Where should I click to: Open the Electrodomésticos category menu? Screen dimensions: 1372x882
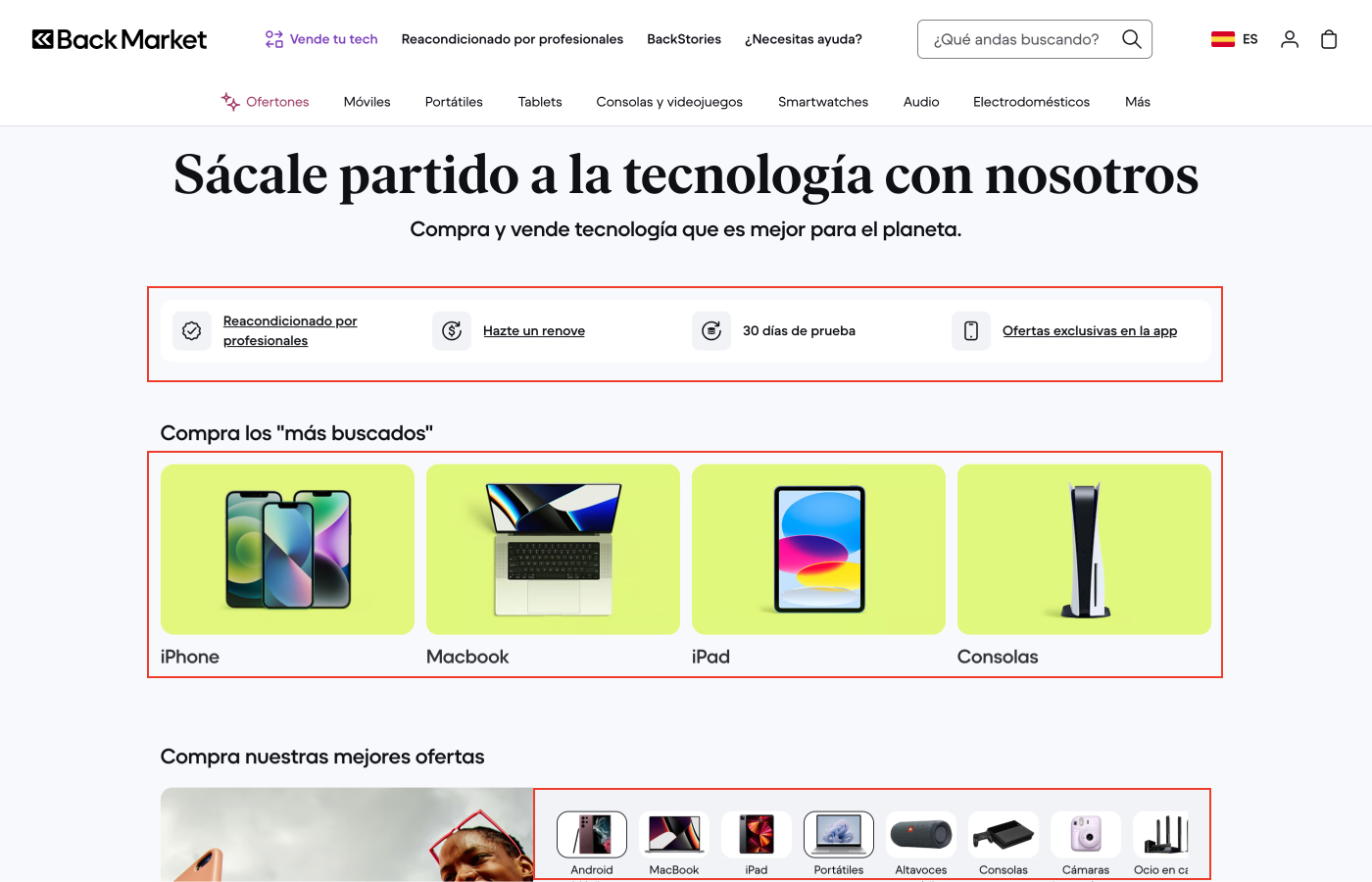[1031, 102]
